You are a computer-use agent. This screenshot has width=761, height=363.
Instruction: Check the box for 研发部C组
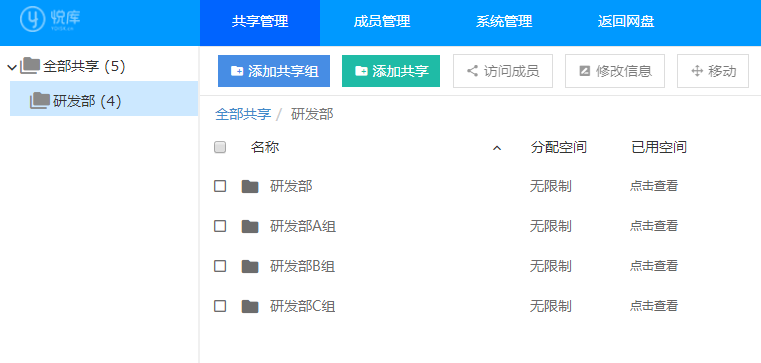tap(220, 306)
